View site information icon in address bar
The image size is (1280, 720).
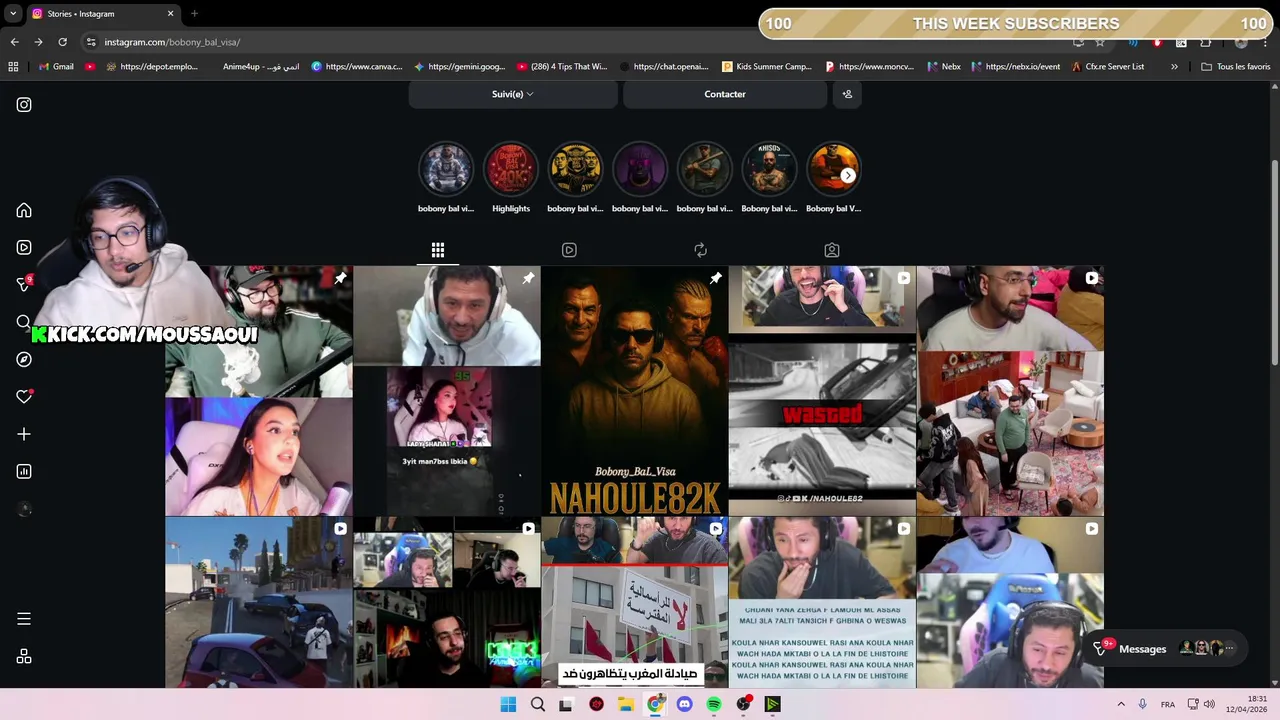[x=91, y=42]
